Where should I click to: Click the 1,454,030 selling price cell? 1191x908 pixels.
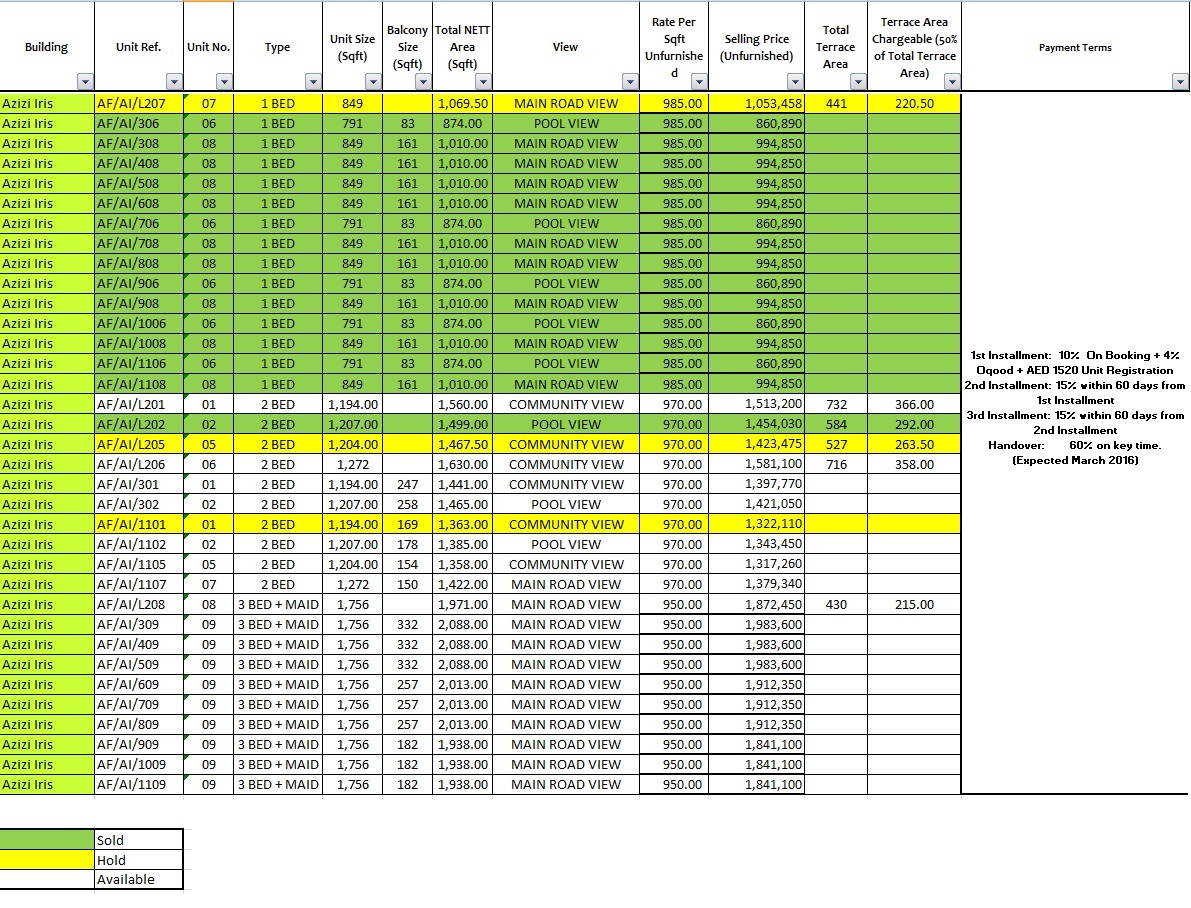click(x=757, y=424)
